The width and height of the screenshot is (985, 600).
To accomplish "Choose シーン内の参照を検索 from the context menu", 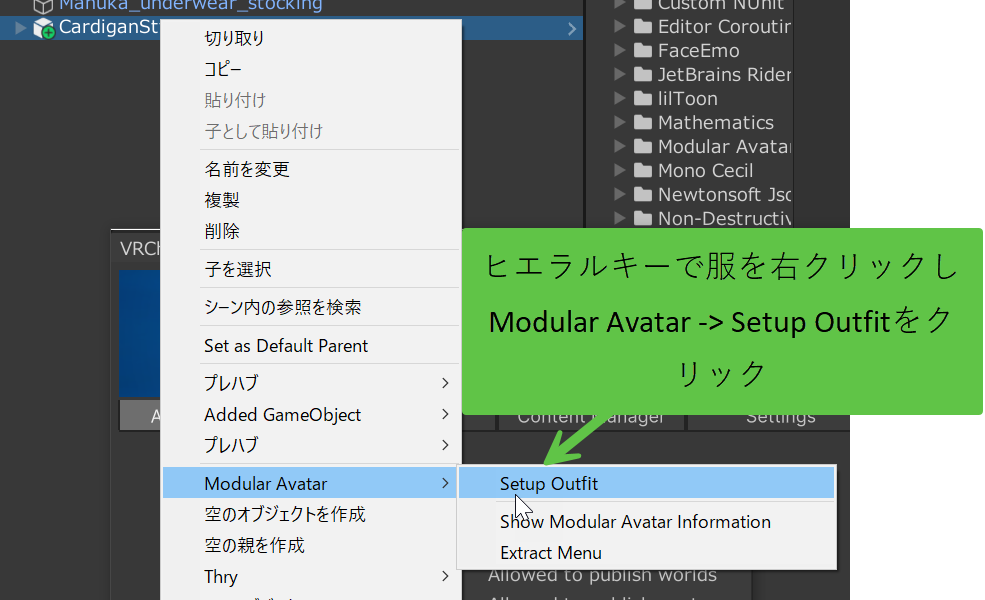I will (312, 307).
